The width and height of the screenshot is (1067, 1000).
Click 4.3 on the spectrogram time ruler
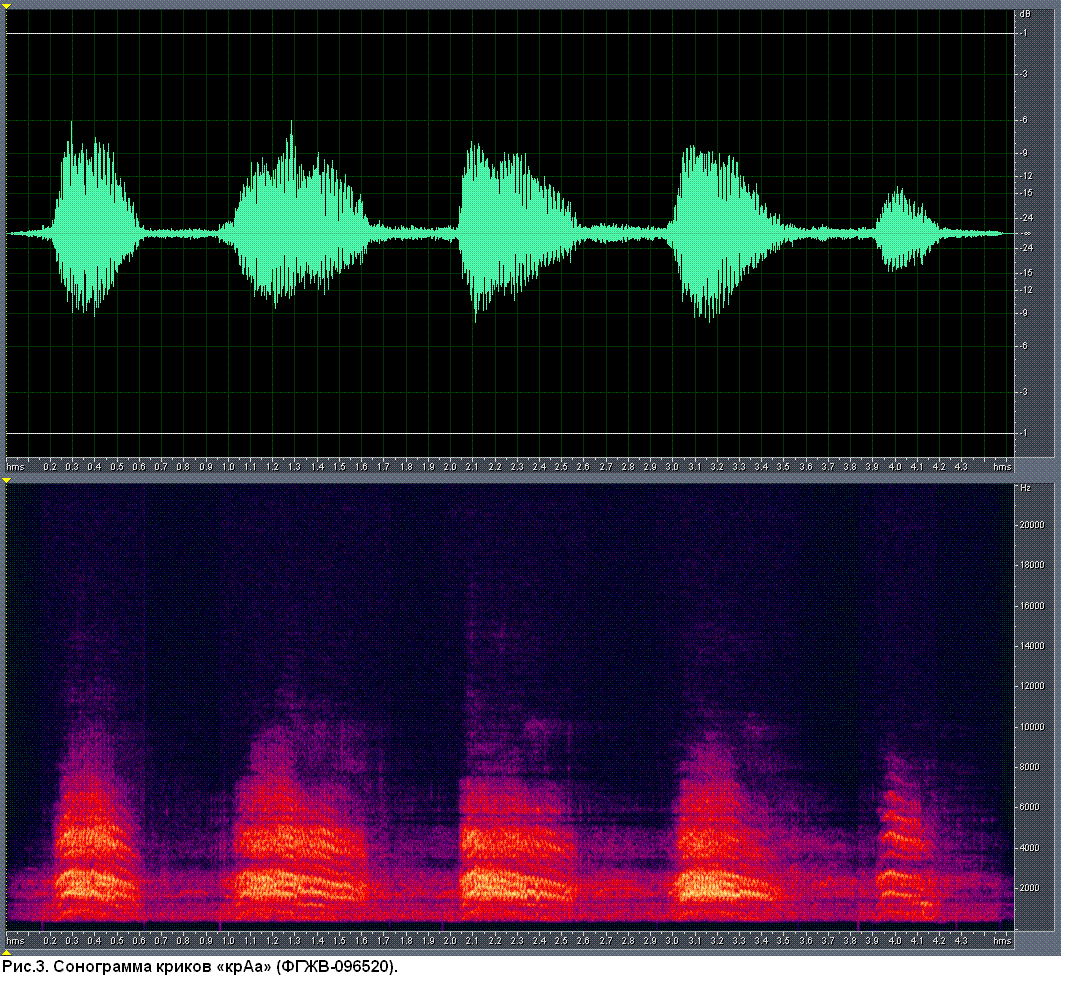click(x=961, y=941)
